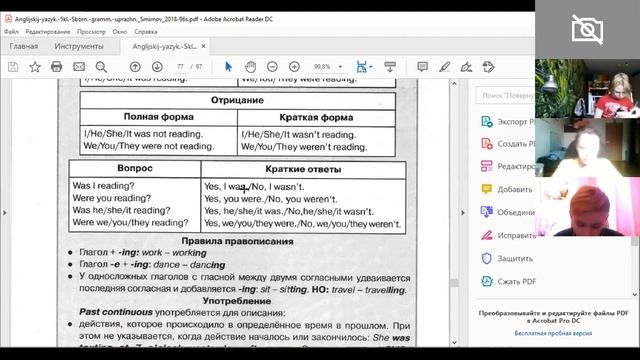The image size is (640, 360).
Task: Add a comment sticky note
Action: point(422,67)
